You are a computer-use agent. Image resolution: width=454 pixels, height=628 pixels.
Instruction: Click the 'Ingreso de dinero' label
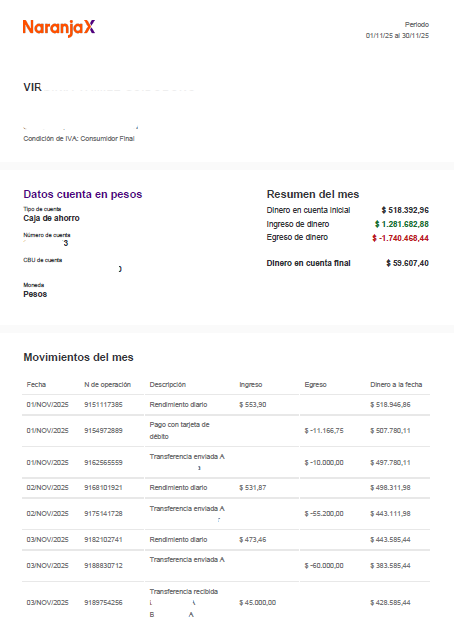click(298, 224)
